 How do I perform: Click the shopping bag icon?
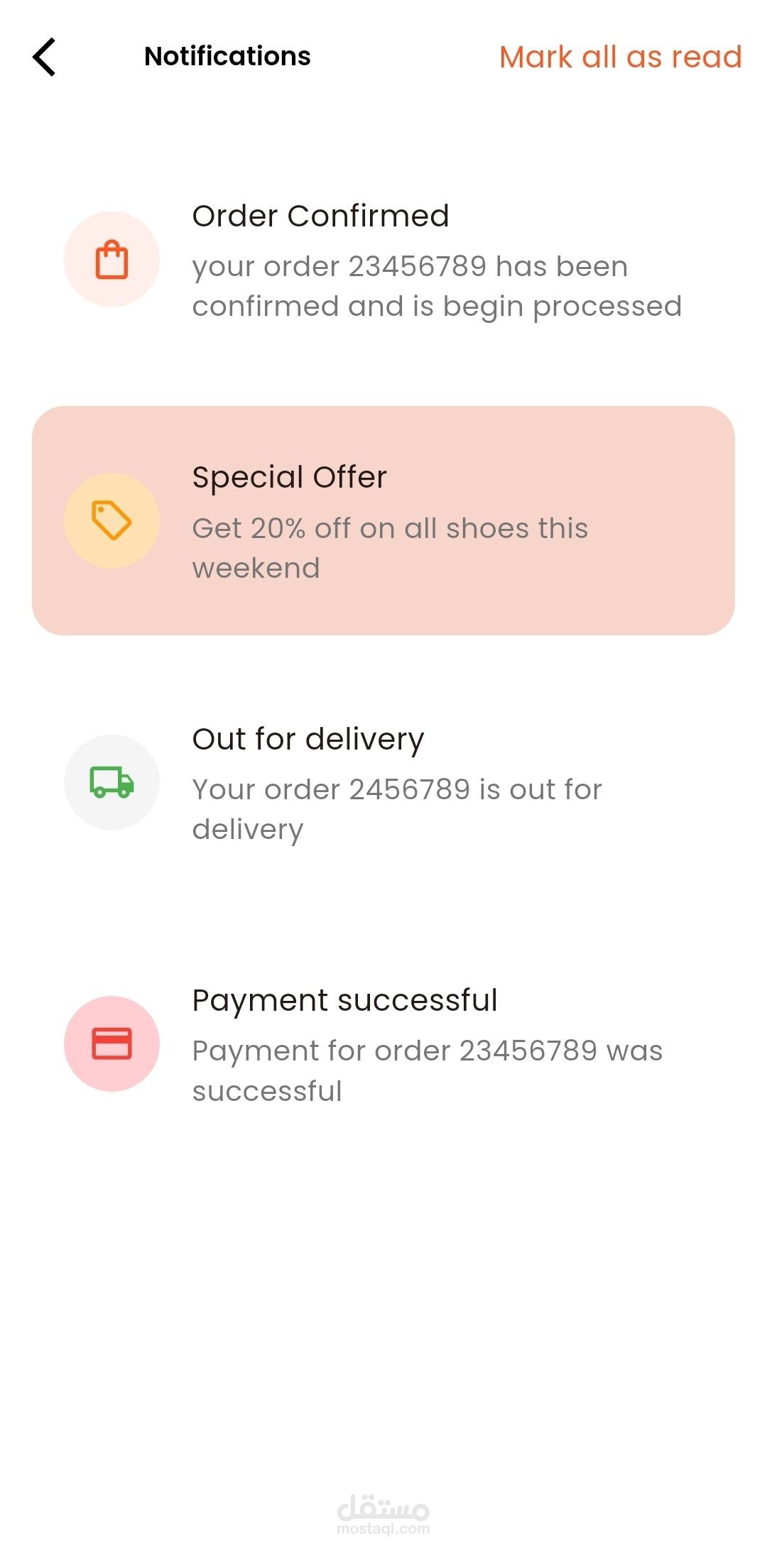pyautogui.click(x=111, y=260)
